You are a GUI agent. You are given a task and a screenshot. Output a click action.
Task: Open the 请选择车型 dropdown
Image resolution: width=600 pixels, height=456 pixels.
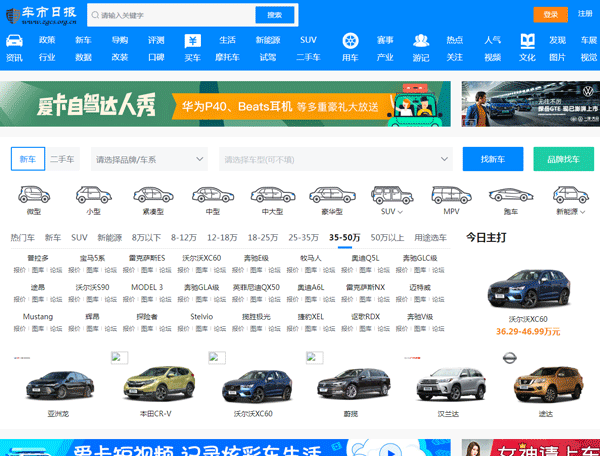[336, 159]
